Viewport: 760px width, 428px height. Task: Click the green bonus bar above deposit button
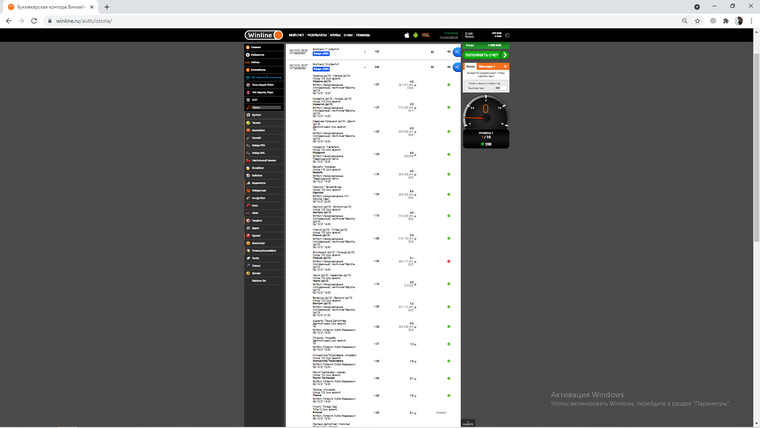pyautogui.click(x=486, y=45)
